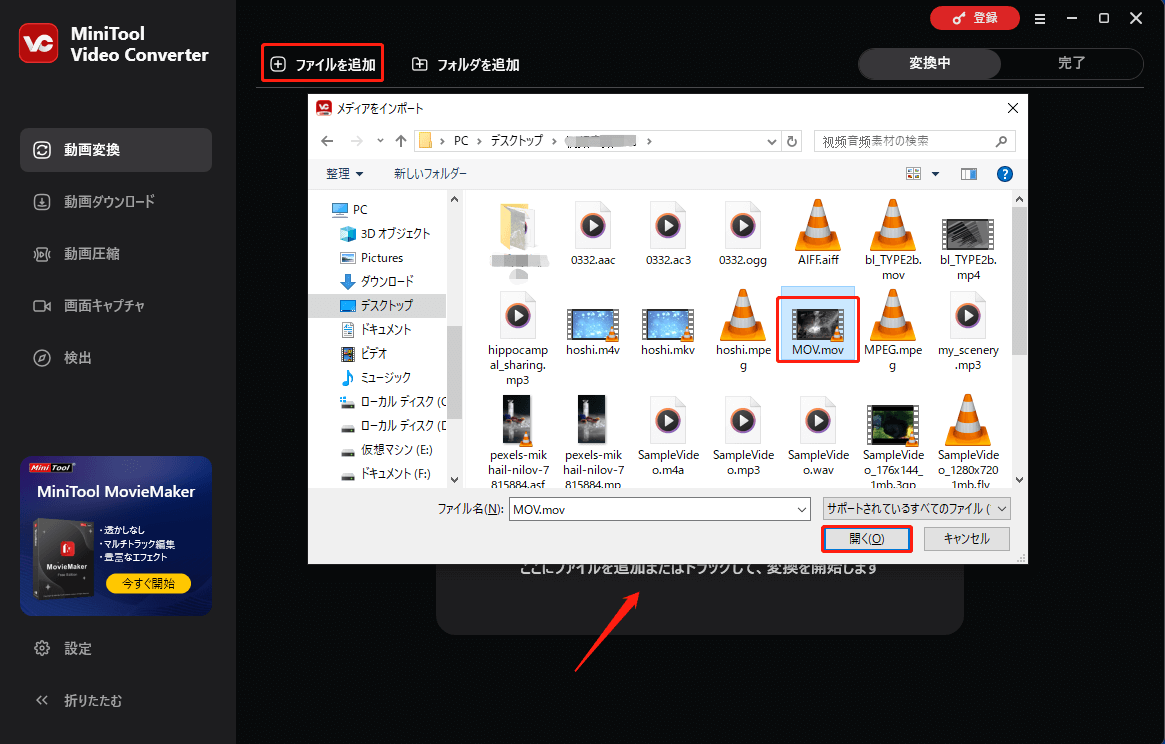Viewport: 1165px width, 744px height.
Task: Select the MPEG.mpeg file
Action: click(x=893, y=330)
